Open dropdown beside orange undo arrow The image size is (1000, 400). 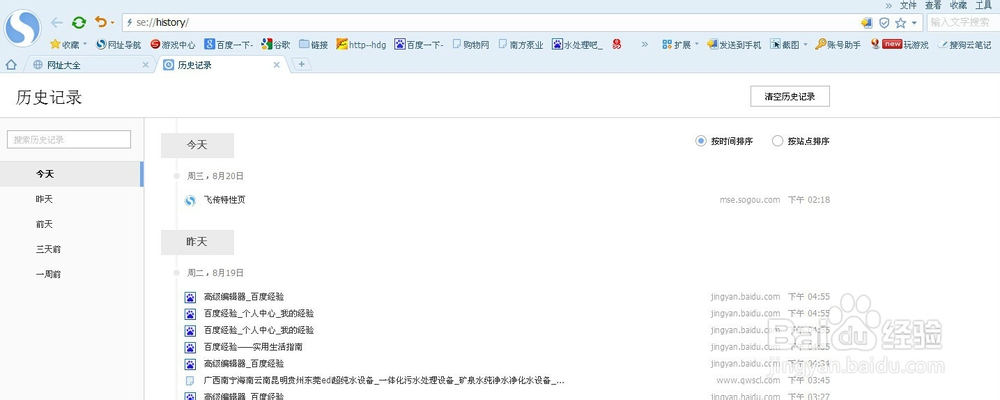click(113, 23)
